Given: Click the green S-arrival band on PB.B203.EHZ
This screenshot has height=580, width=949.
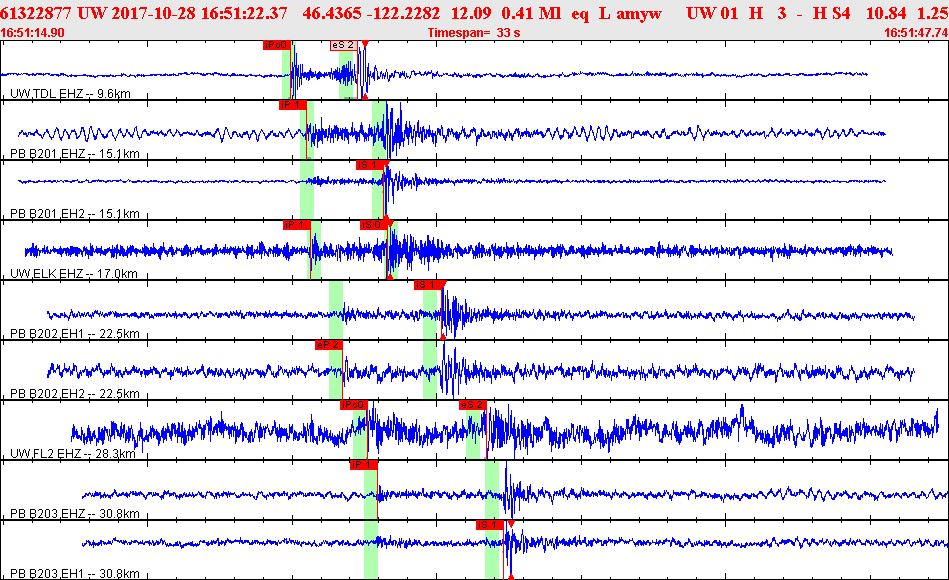Looking at the screenshot, I should [x=492, y=490].
